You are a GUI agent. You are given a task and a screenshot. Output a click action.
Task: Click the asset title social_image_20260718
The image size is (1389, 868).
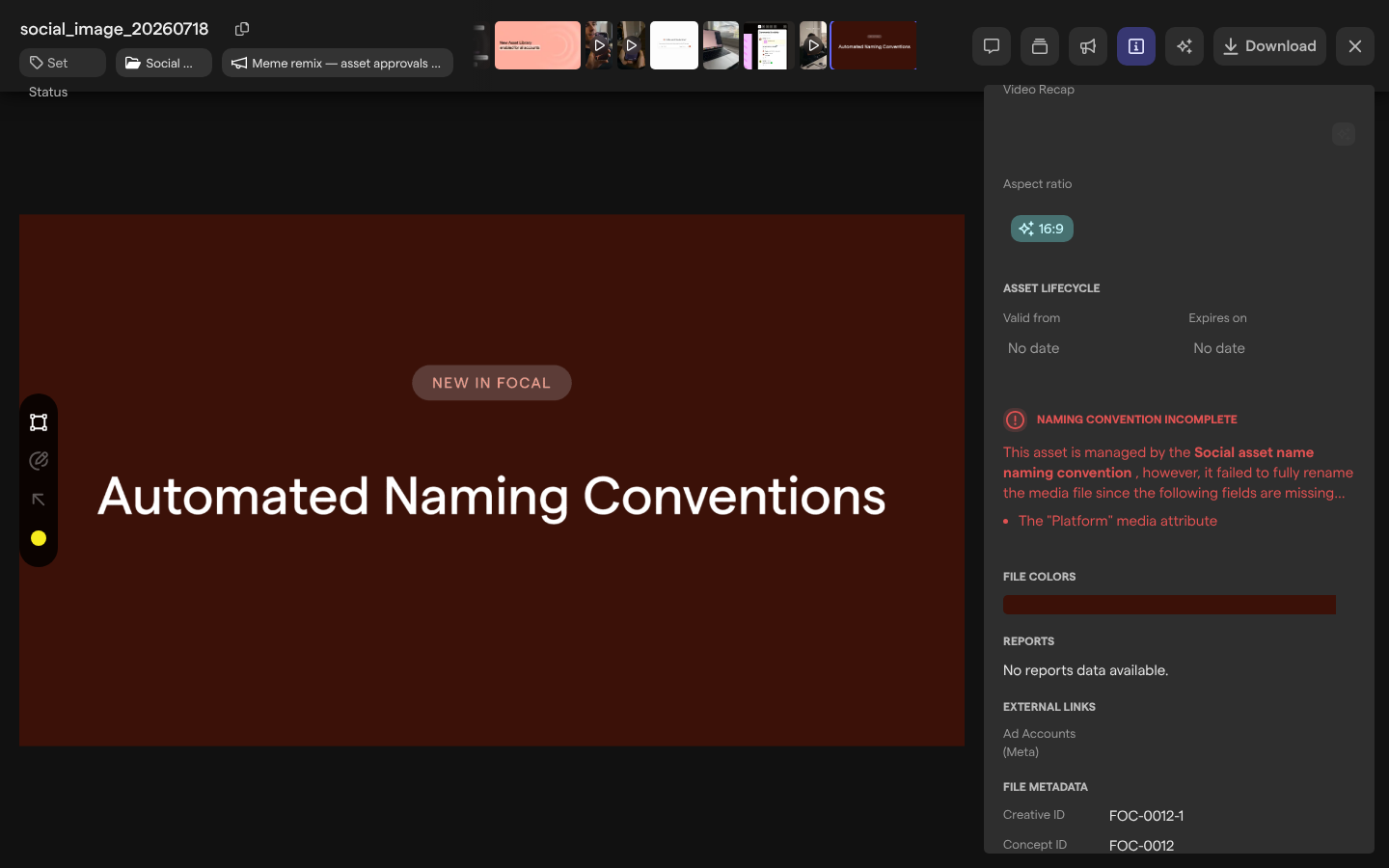[x=115, y=29]
